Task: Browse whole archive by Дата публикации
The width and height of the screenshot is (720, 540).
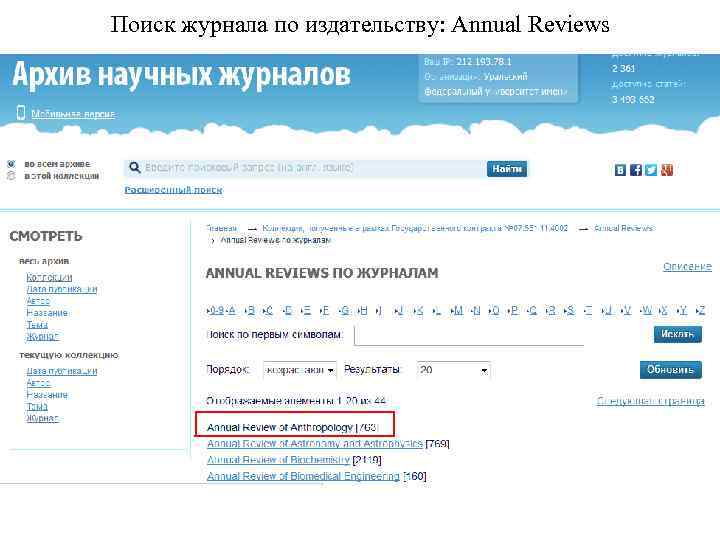Action: 62,289
